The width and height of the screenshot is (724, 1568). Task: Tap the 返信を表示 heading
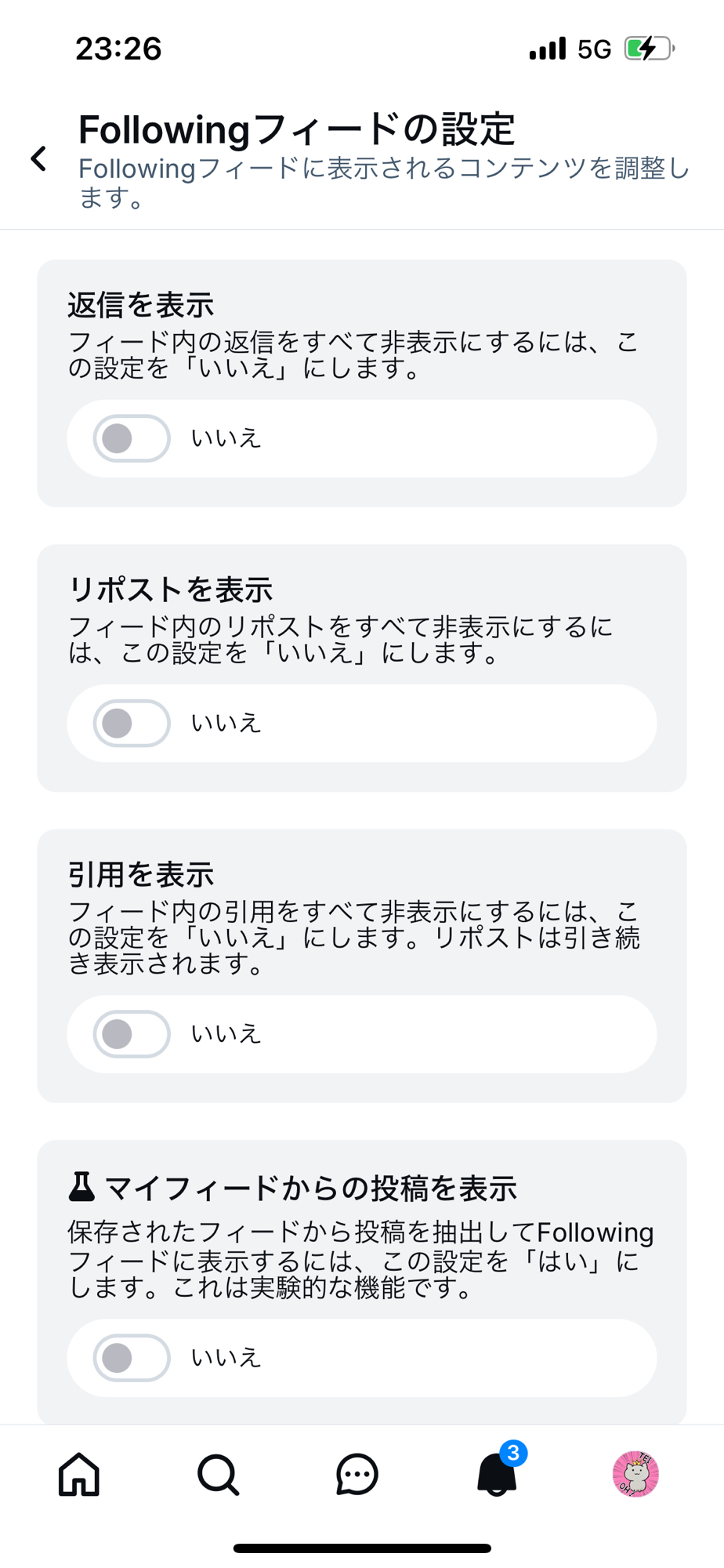coord(141,305)
